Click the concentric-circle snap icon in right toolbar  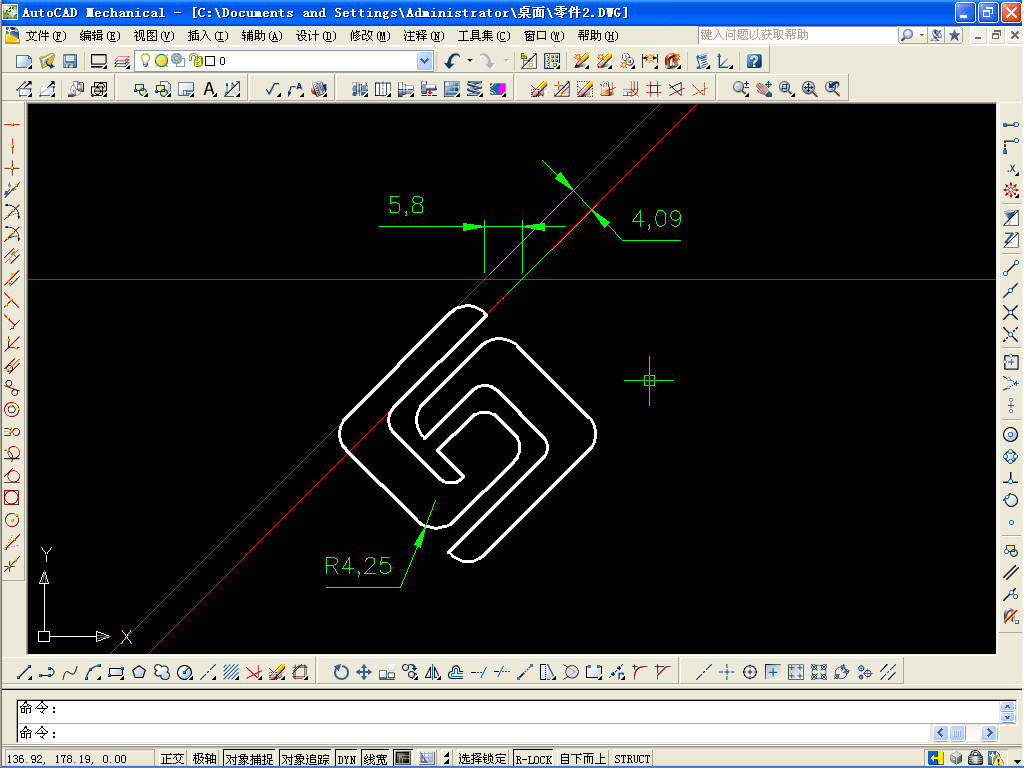tap(1010, 434)
